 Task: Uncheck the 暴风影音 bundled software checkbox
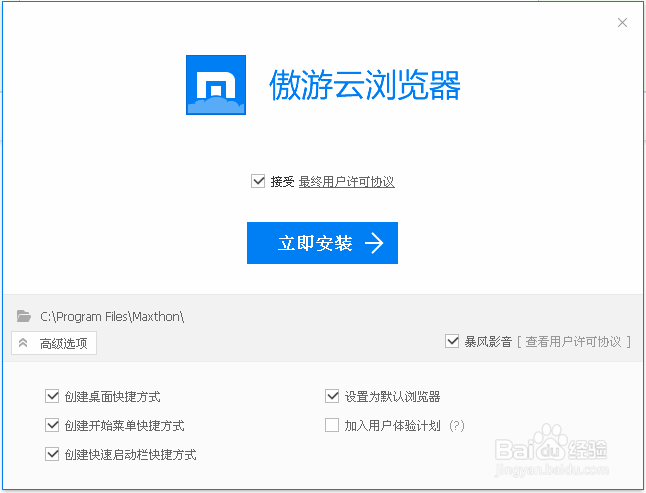click(452, 341)
